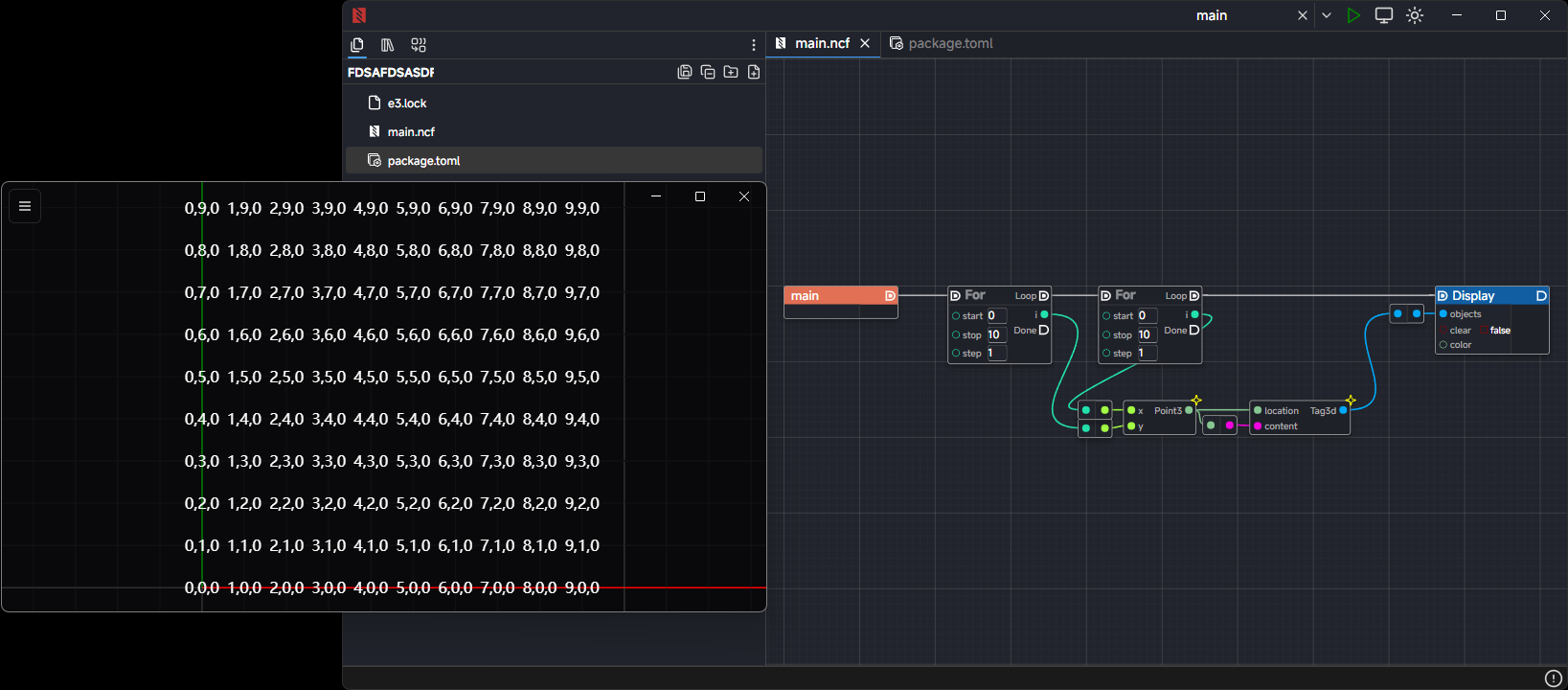
Task: Expand the run target dropdown chevron
Action: (x=1326, y=15)
